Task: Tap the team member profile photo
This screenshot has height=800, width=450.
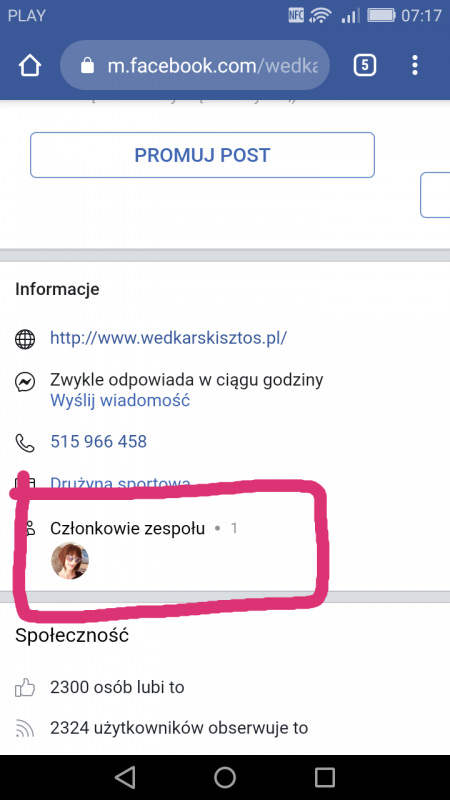Action: [70, 561]
